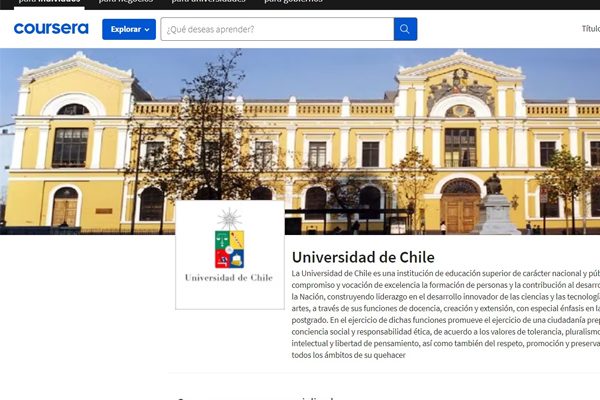This screenshot has height=400, width=600.
Task: Click the partially visible heading at the page bottom
Action: [x=256, y=398]
